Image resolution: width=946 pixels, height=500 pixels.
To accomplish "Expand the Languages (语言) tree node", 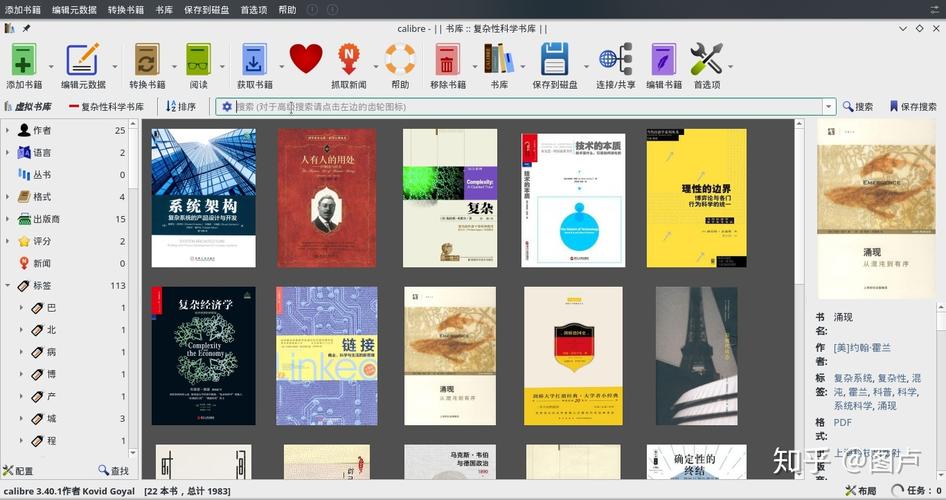I will coord(7,152).
